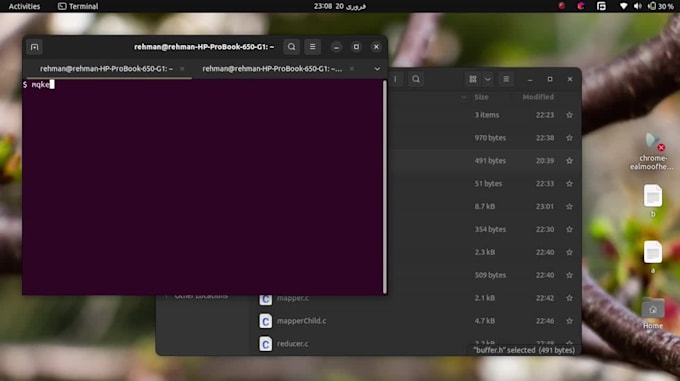
Task: Switch to the second terminal tab
Action: pyautogui.click(x=272, y=68)
